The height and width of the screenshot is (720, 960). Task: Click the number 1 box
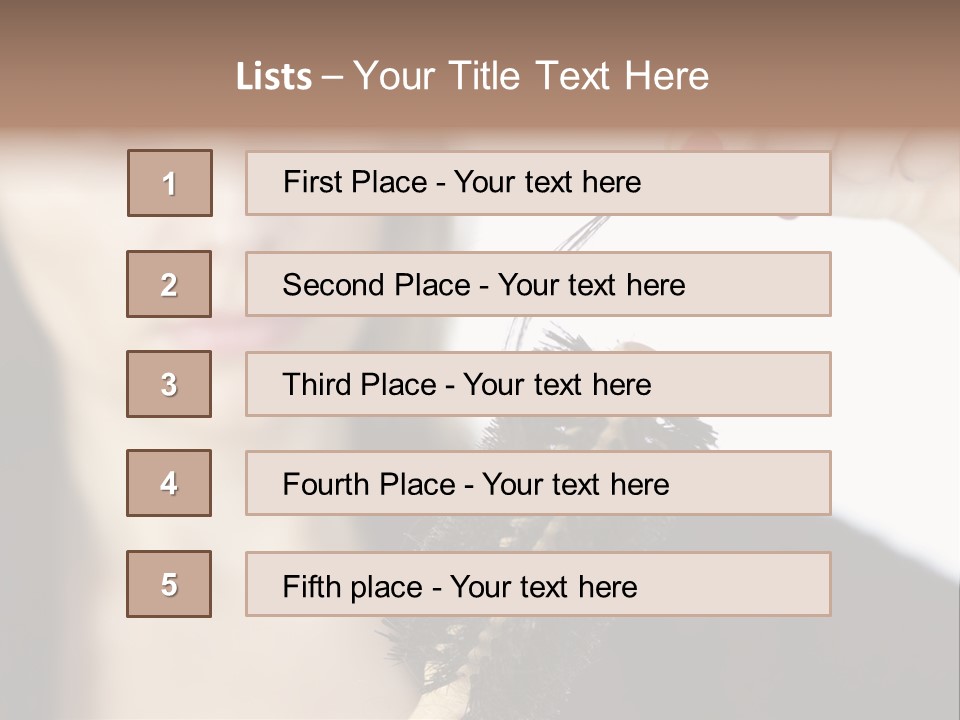(170, 183)
